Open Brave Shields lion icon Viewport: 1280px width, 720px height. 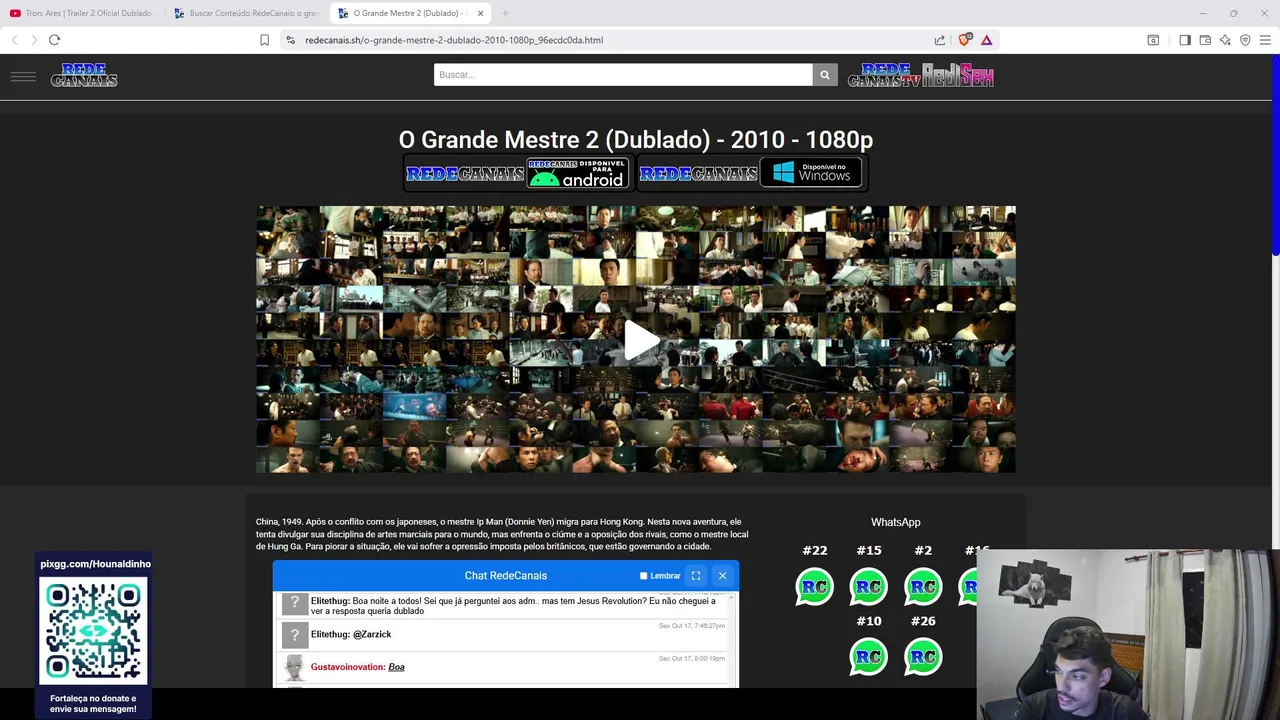pyautogui.click(x=964, y=40)
